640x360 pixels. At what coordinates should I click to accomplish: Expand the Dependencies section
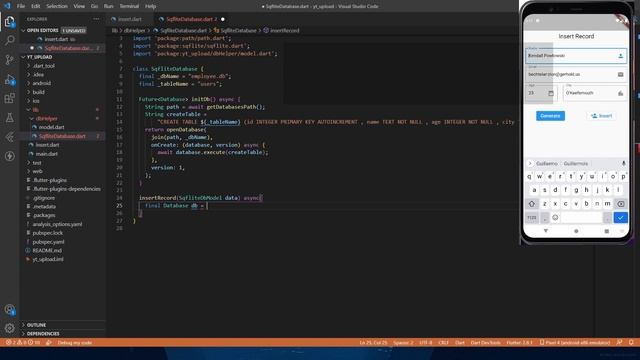(x=42, y=334)
